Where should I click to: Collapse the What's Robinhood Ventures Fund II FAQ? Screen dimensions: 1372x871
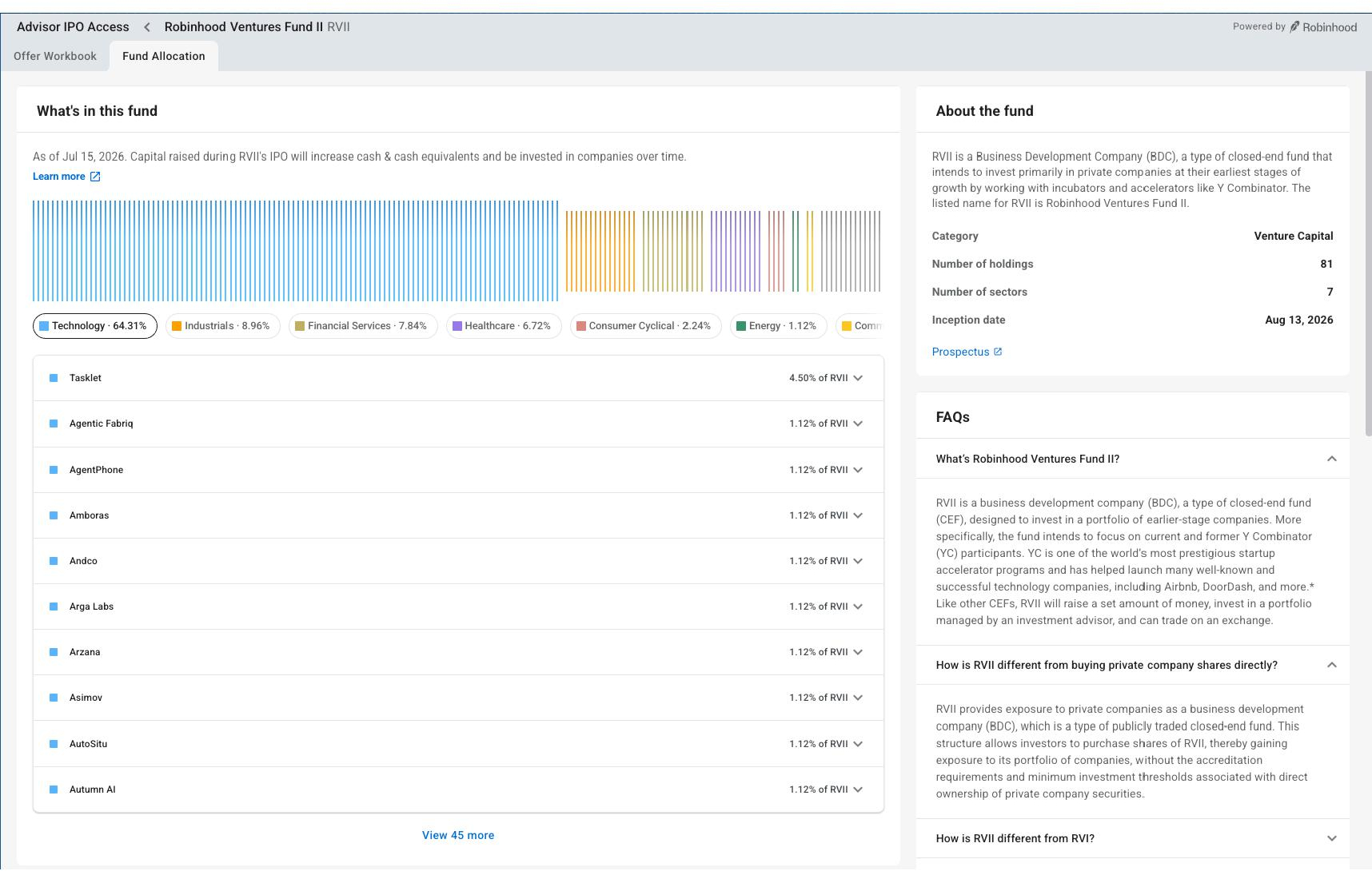(x=1332, y=459)
